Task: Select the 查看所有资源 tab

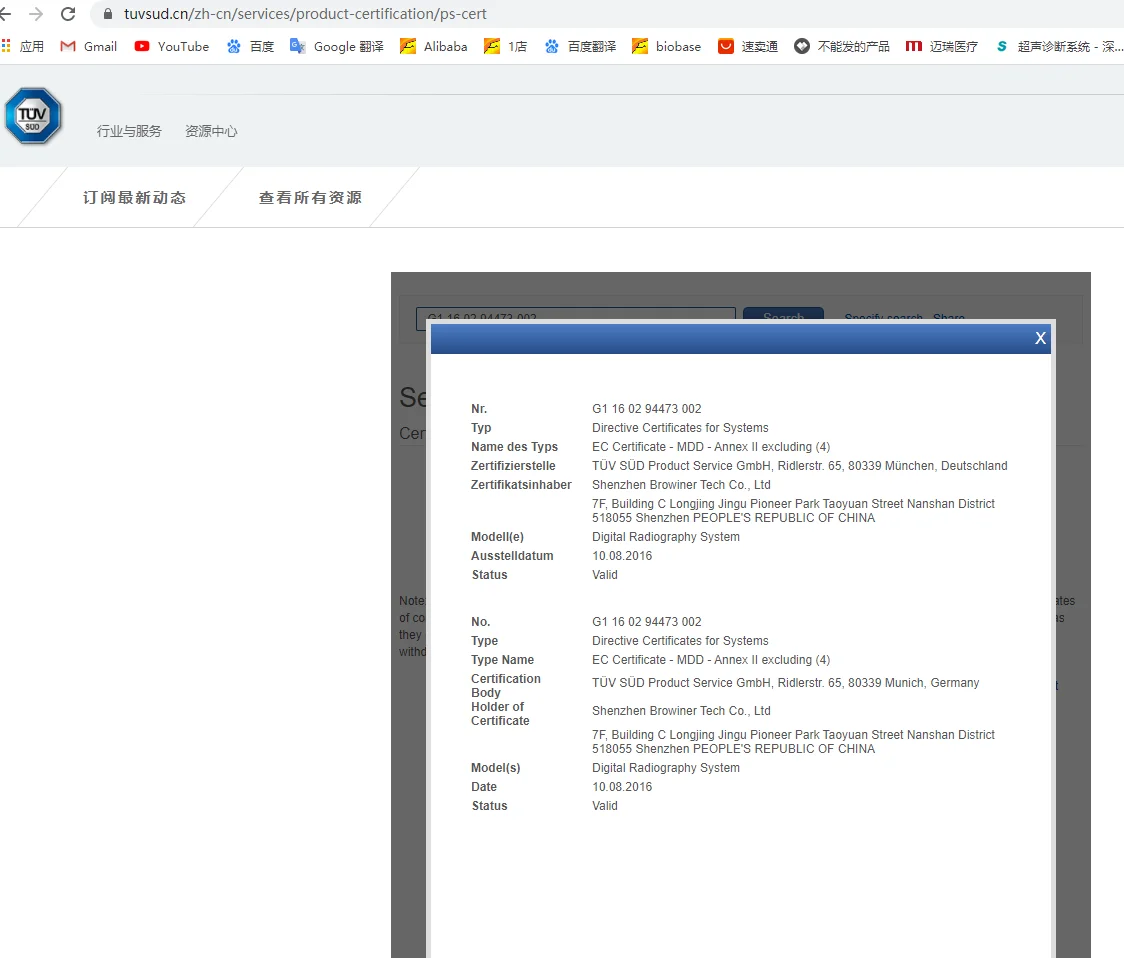Action: click(x=310, y=198)
